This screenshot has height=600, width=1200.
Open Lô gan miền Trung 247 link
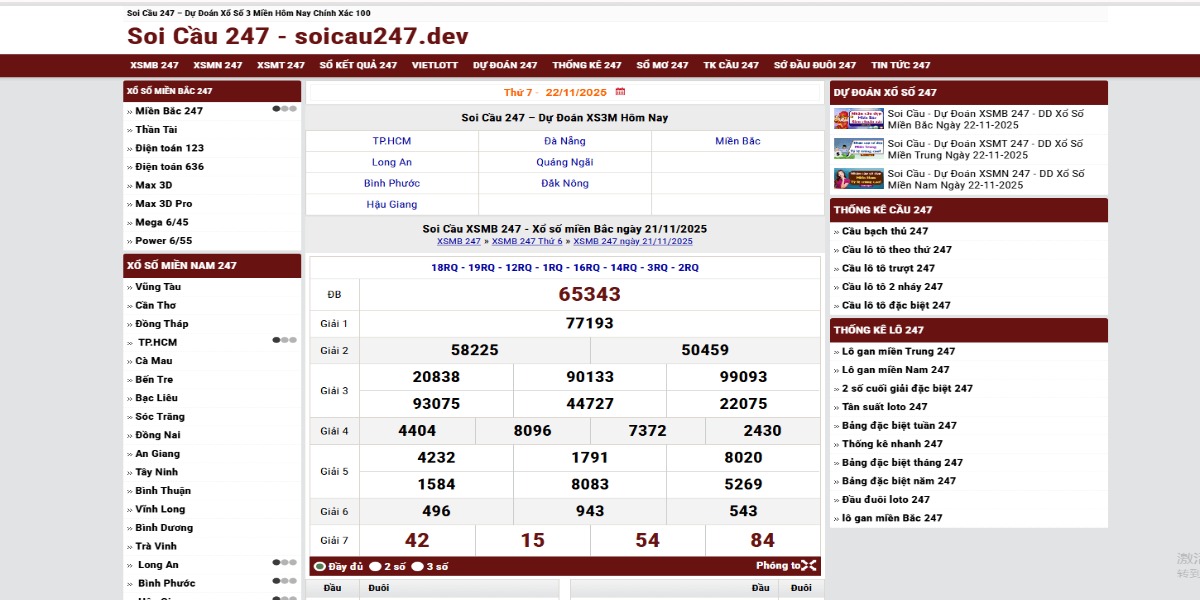coord(898,351)
